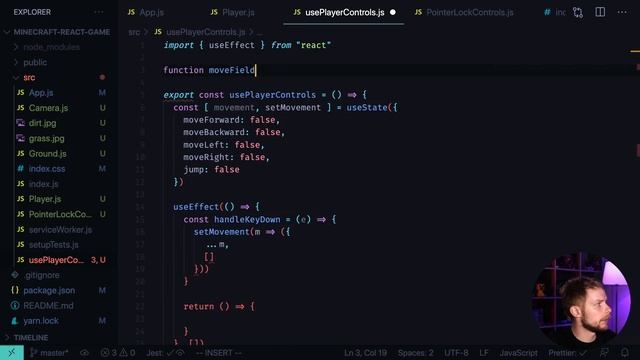Open the Explorer more actions menu
The height and width of the screenshot is (360, 640).
99,12
